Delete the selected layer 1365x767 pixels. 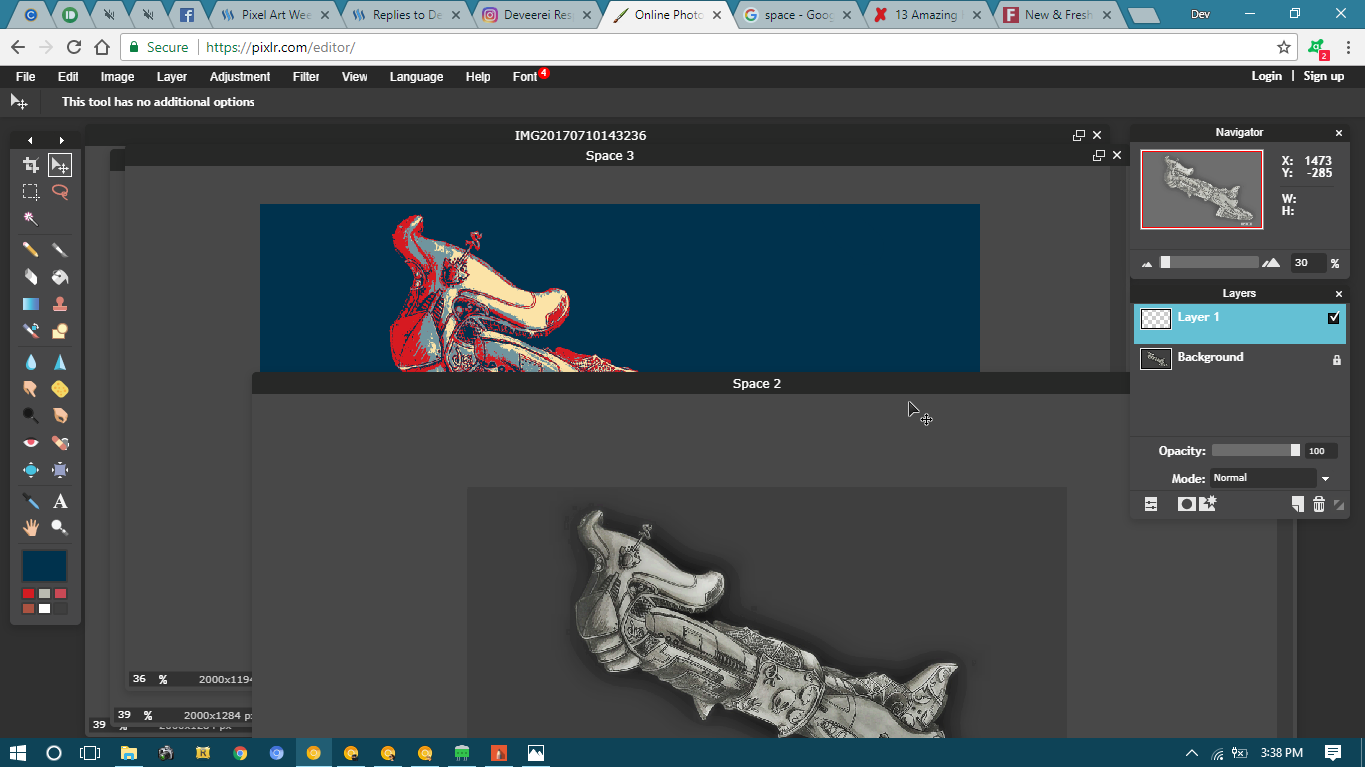pyautogui.click(x=1319, y=504)
